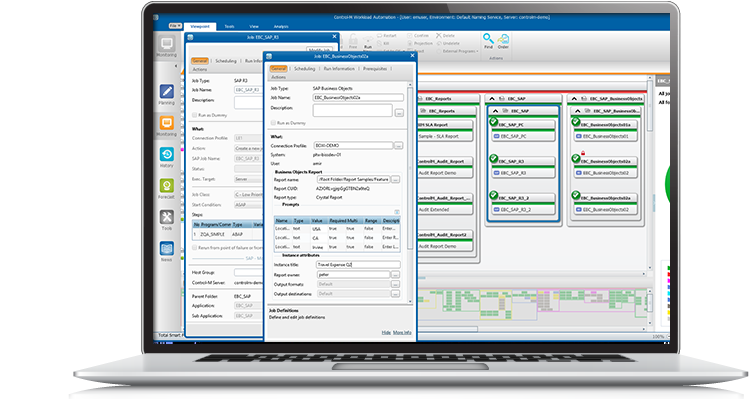Collapse the inner EBC_SAP_BusinessOb... folder chevron

pyautogui.click(x=577, y=111)
